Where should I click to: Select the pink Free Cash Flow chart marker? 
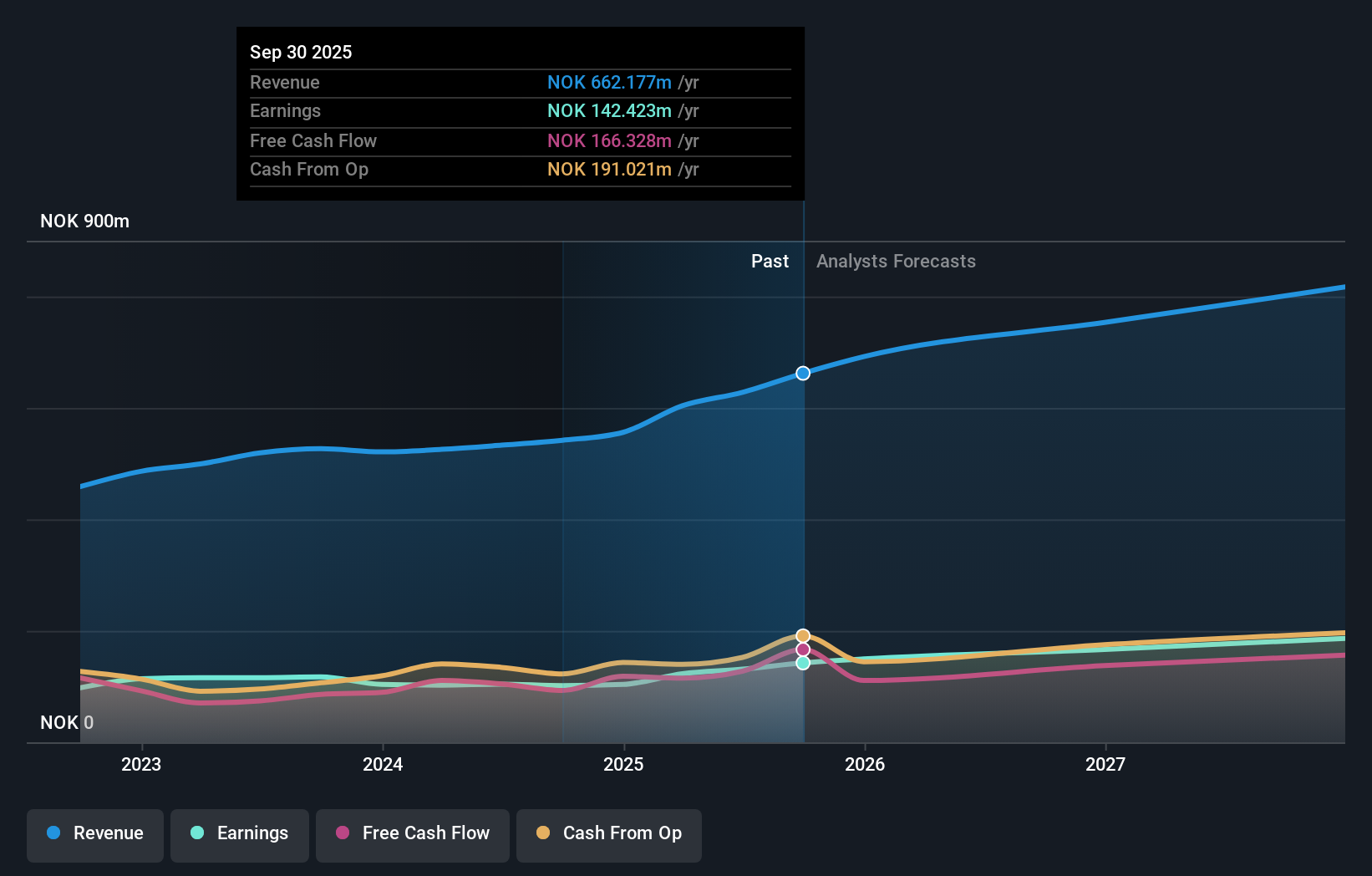click(x=802, y=649)
